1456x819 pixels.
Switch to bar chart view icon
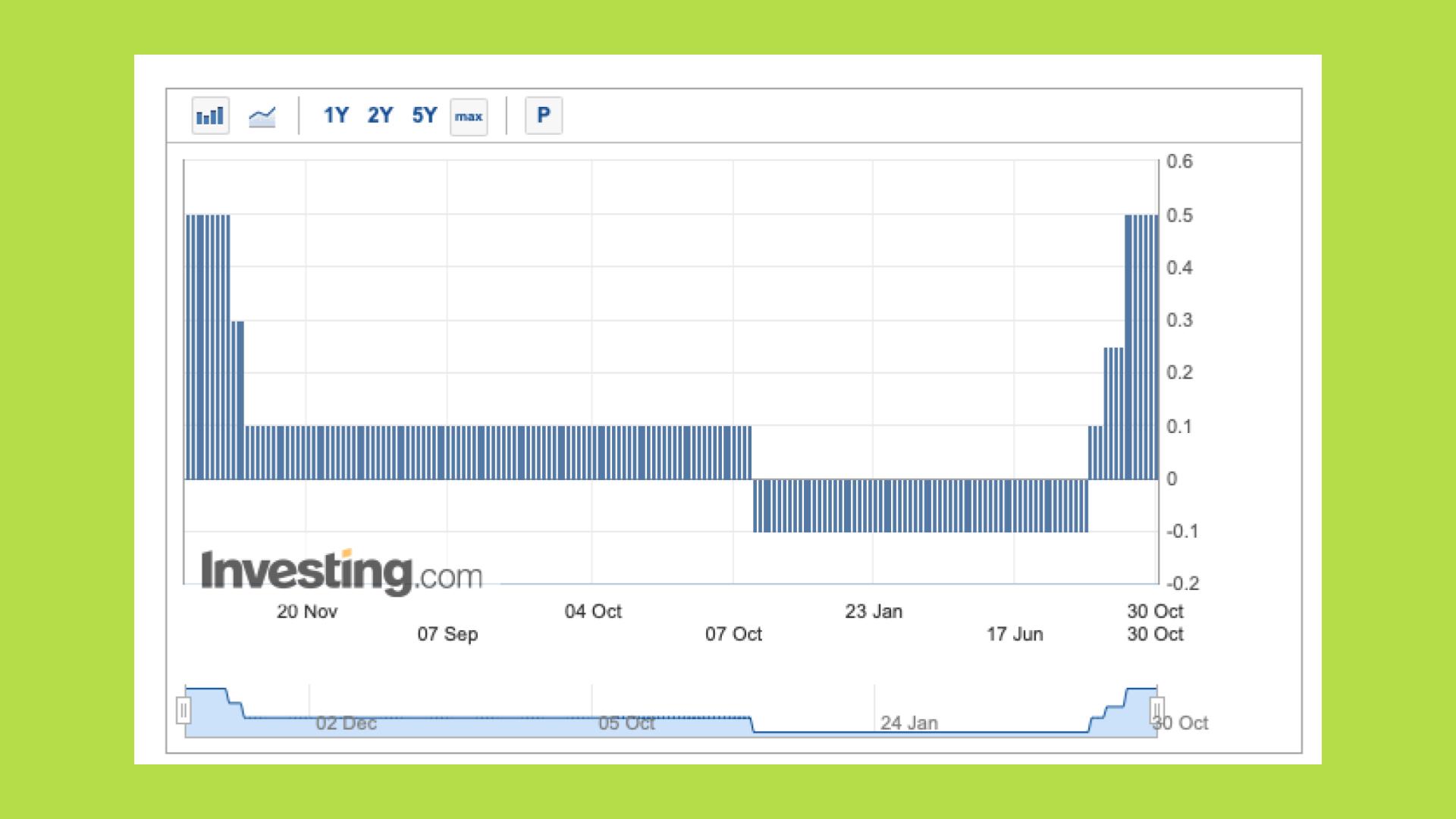(210, 116)
